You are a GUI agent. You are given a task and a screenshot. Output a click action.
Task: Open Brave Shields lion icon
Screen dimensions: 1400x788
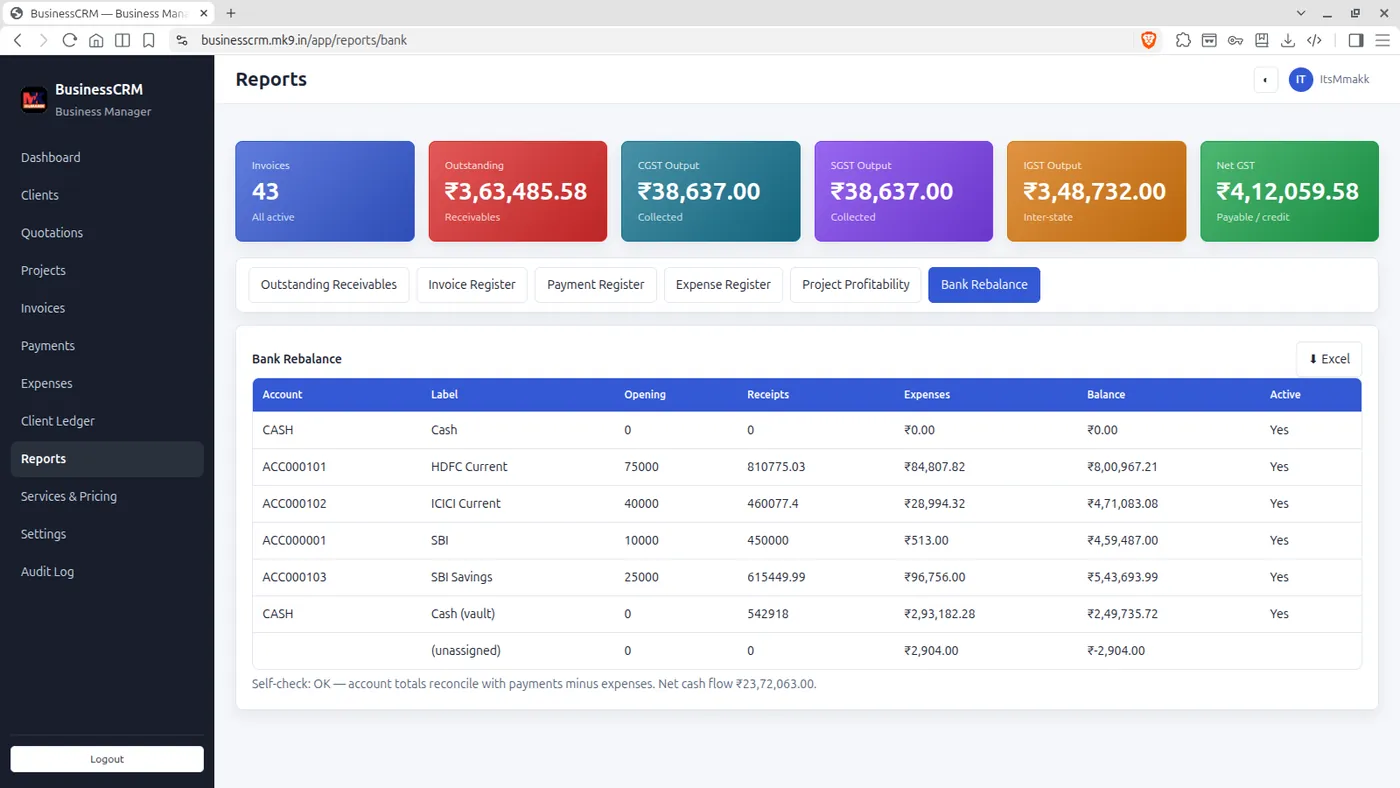(x=1149, y=40)
